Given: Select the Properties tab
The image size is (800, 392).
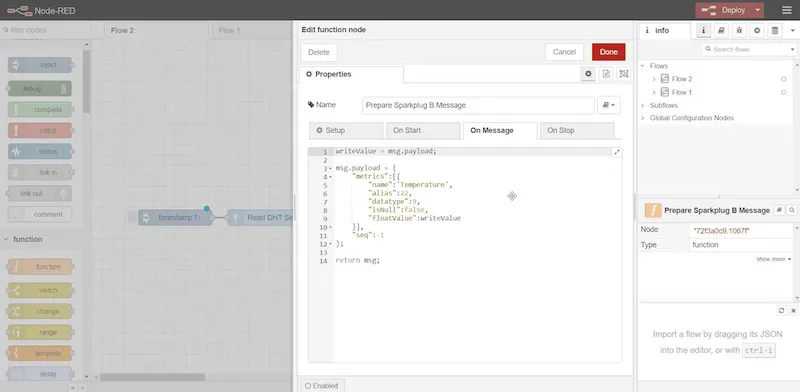Looking at the screenshot, I should (x=351, y=74).
